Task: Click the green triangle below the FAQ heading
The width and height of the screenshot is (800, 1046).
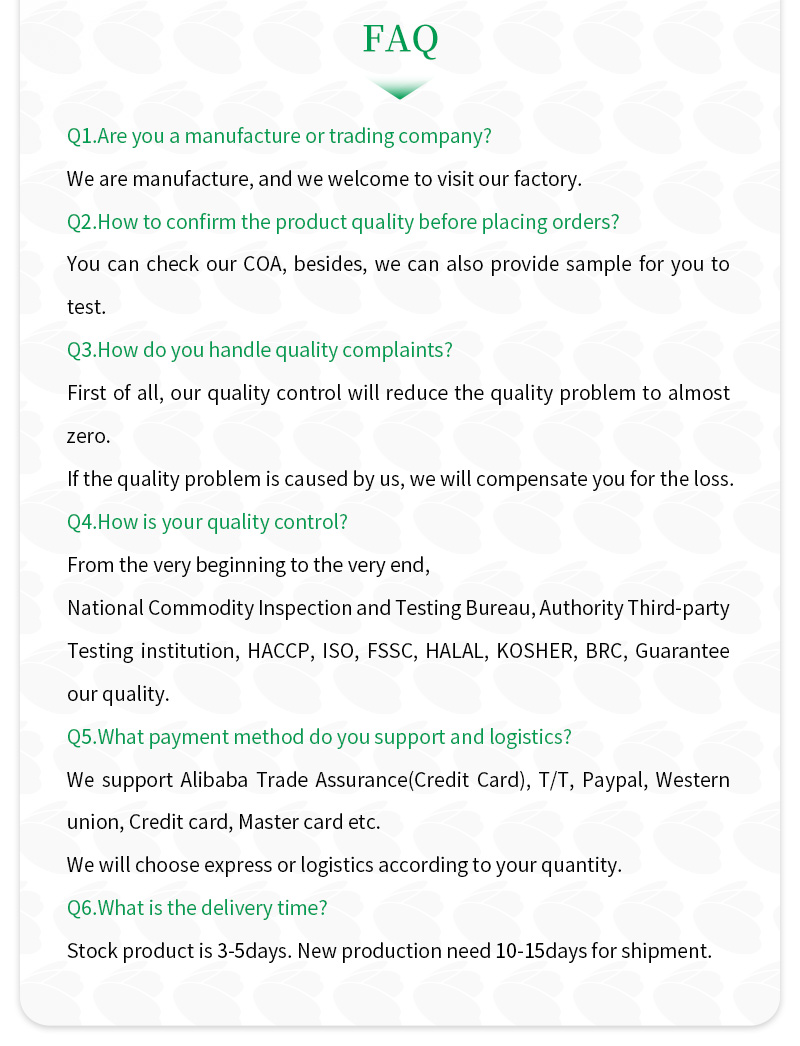Action: pyautogui.click(x=400, y=89)
